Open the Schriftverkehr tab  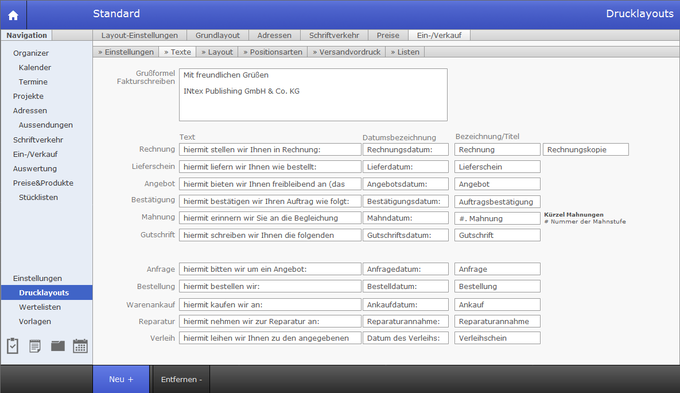pyautogui.click(x=334, y=36)
